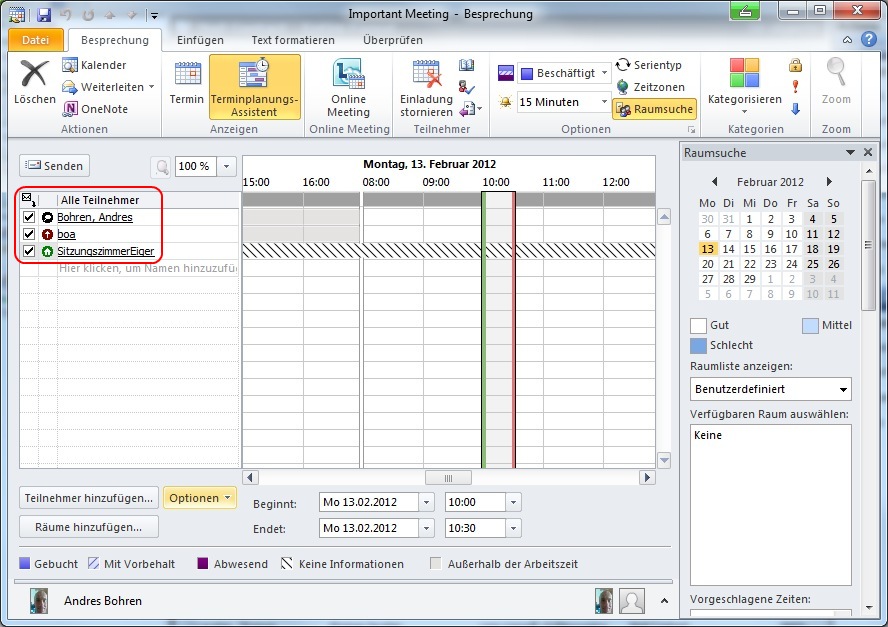
Task: Expand the Optionen dropdown button
Action: [199, 498]
